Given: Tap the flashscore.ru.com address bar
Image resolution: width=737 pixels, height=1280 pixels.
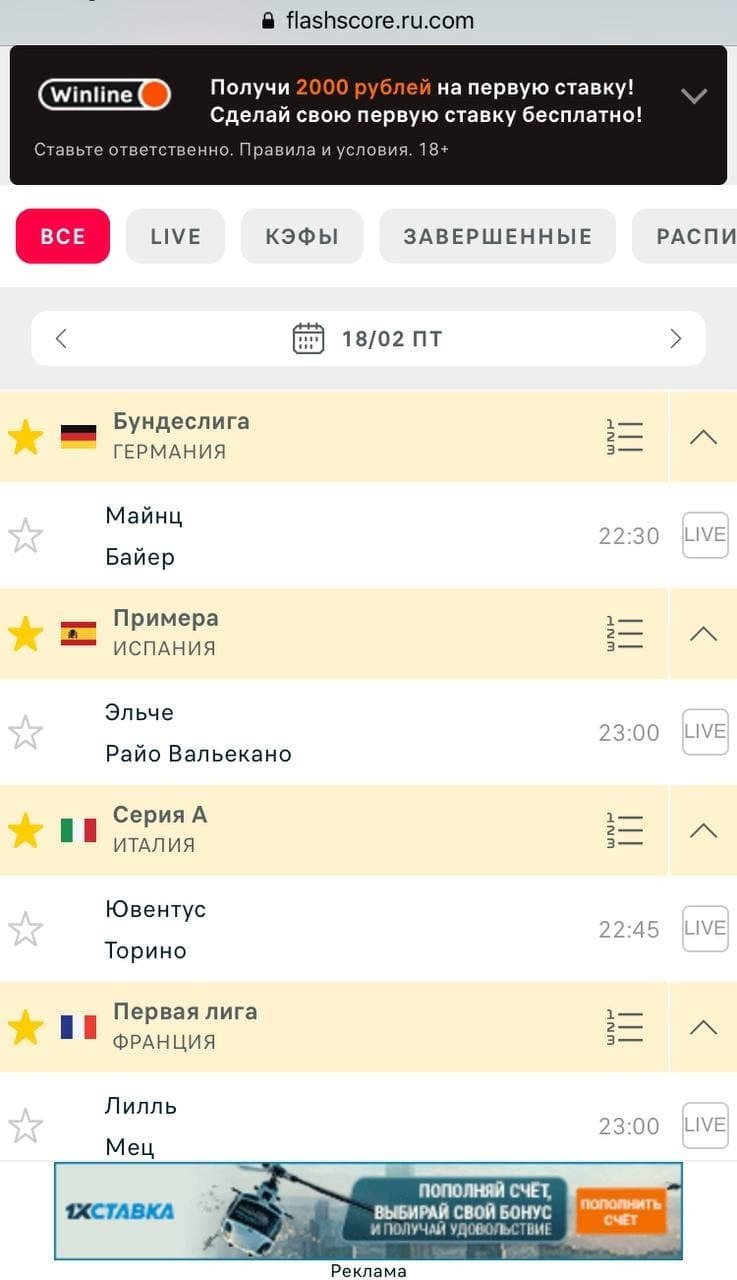Looking at the screenshot, I should click(x=368, y=20).
